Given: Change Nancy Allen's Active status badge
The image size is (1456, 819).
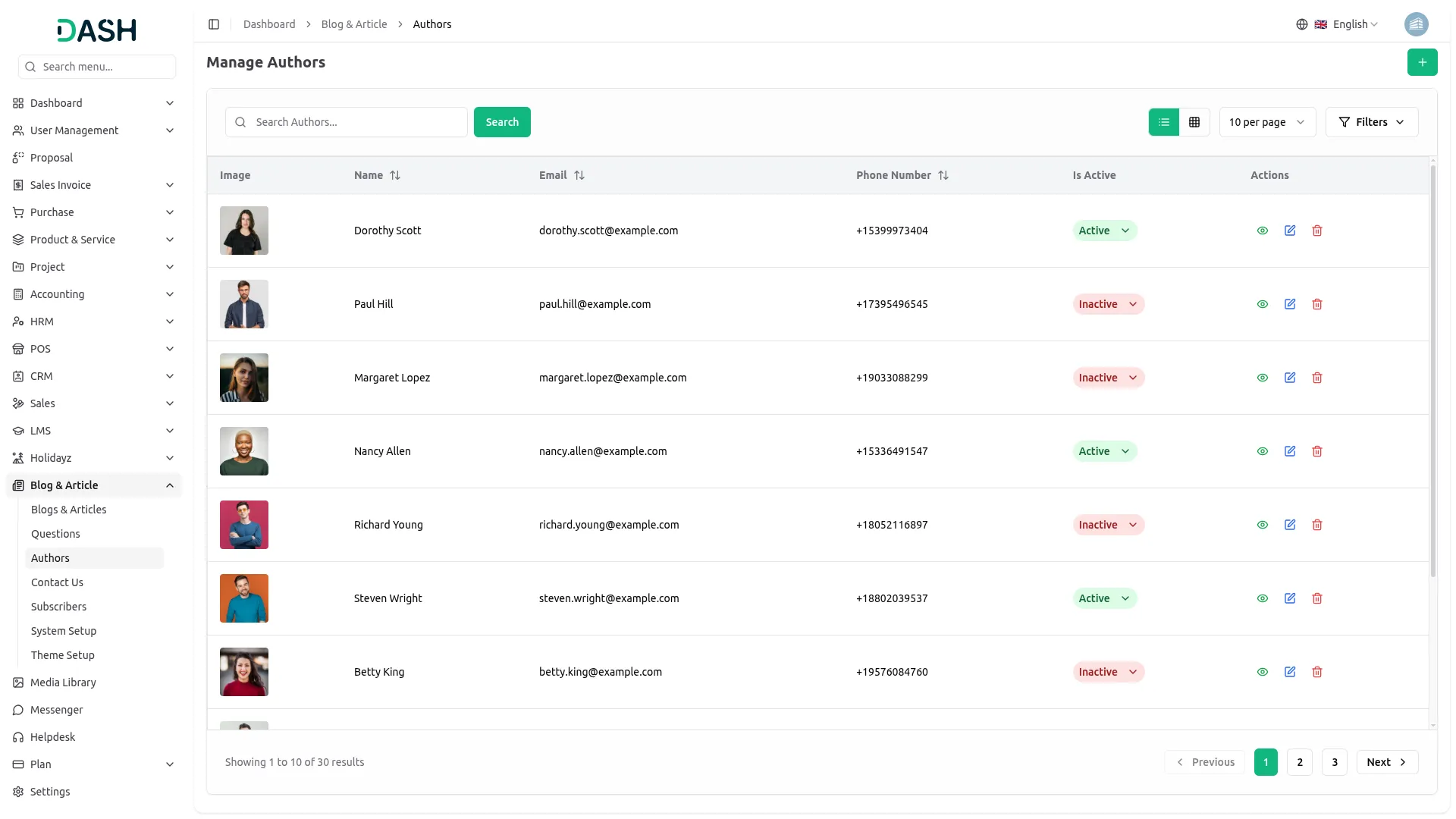Looking at the screenshot, I should [x=1104, y=451].
